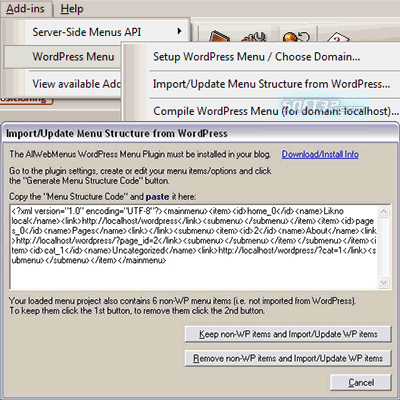This screenshot has width=400, height=400.
Task: Open the Add-ins menu
Action: click(x=26, y=9)
